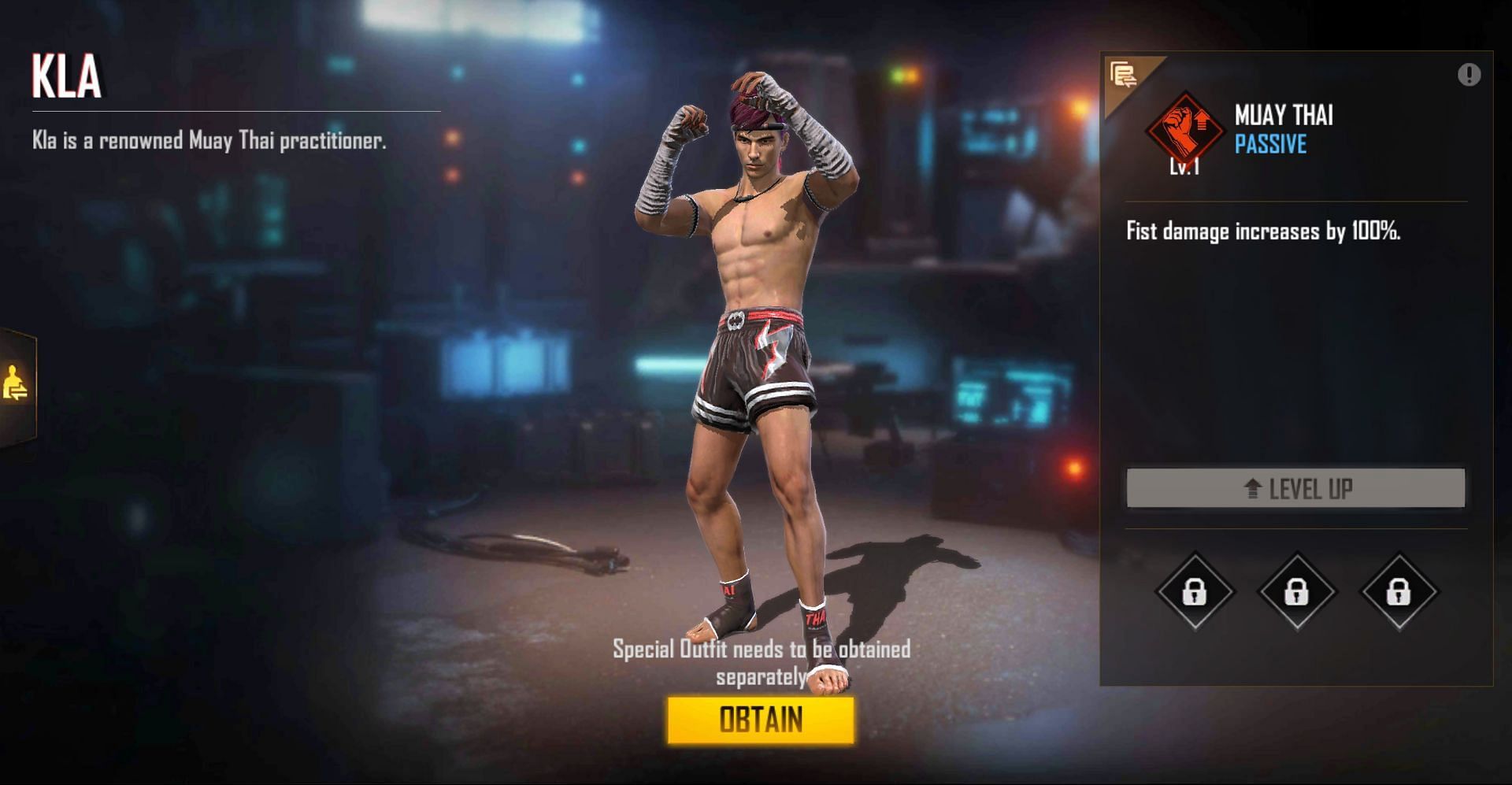Click the MUAY THAI skill name

click(x=1284, y=115)
